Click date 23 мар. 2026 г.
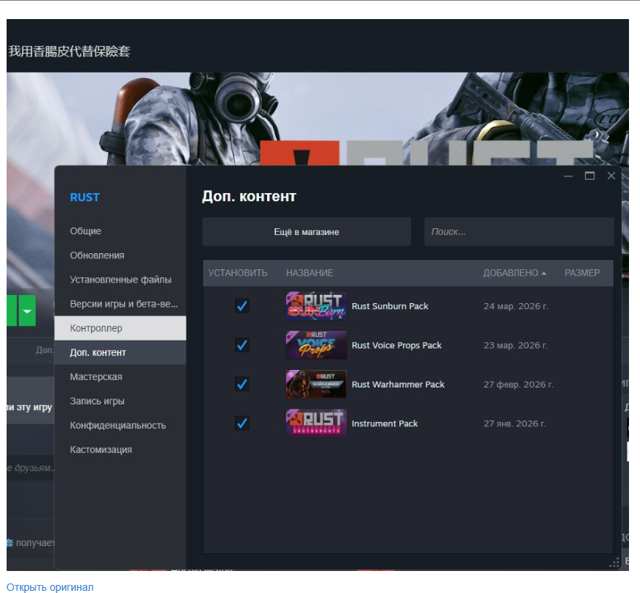 pos(516,345)
